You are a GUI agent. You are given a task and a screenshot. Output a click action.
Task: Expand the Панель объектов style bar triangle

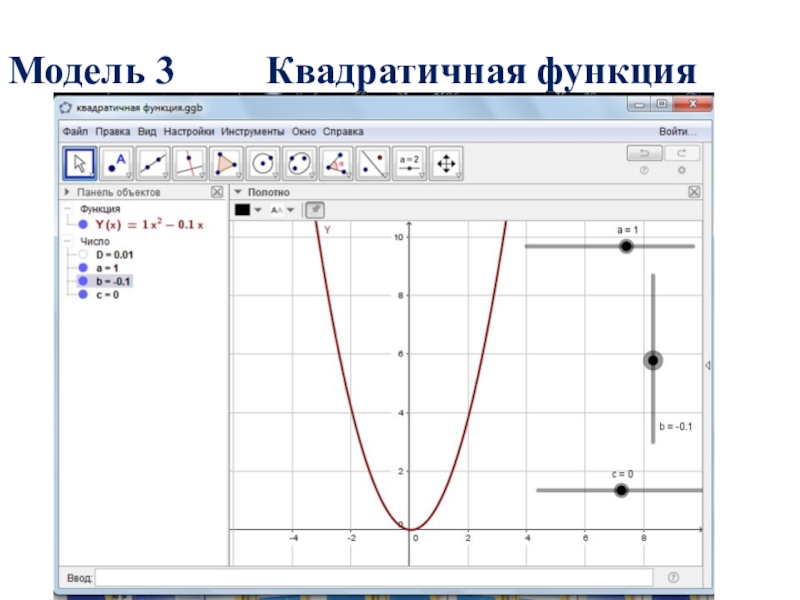(67, 192)
